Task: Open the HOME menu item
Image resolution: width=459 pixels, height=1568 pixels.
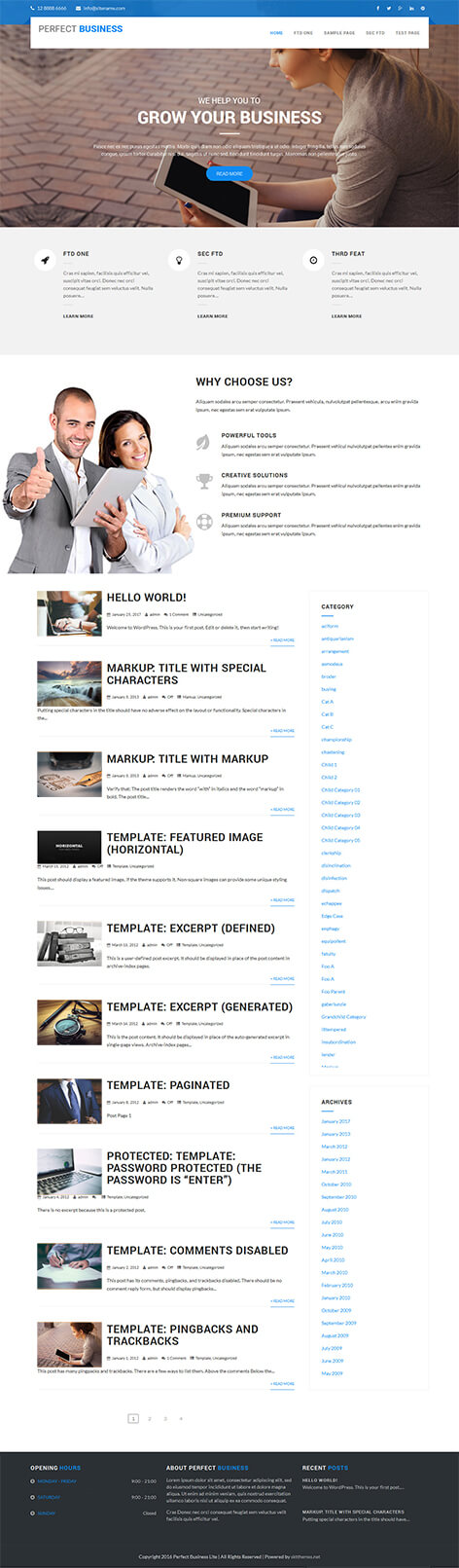Action: (x=276, y=32)
